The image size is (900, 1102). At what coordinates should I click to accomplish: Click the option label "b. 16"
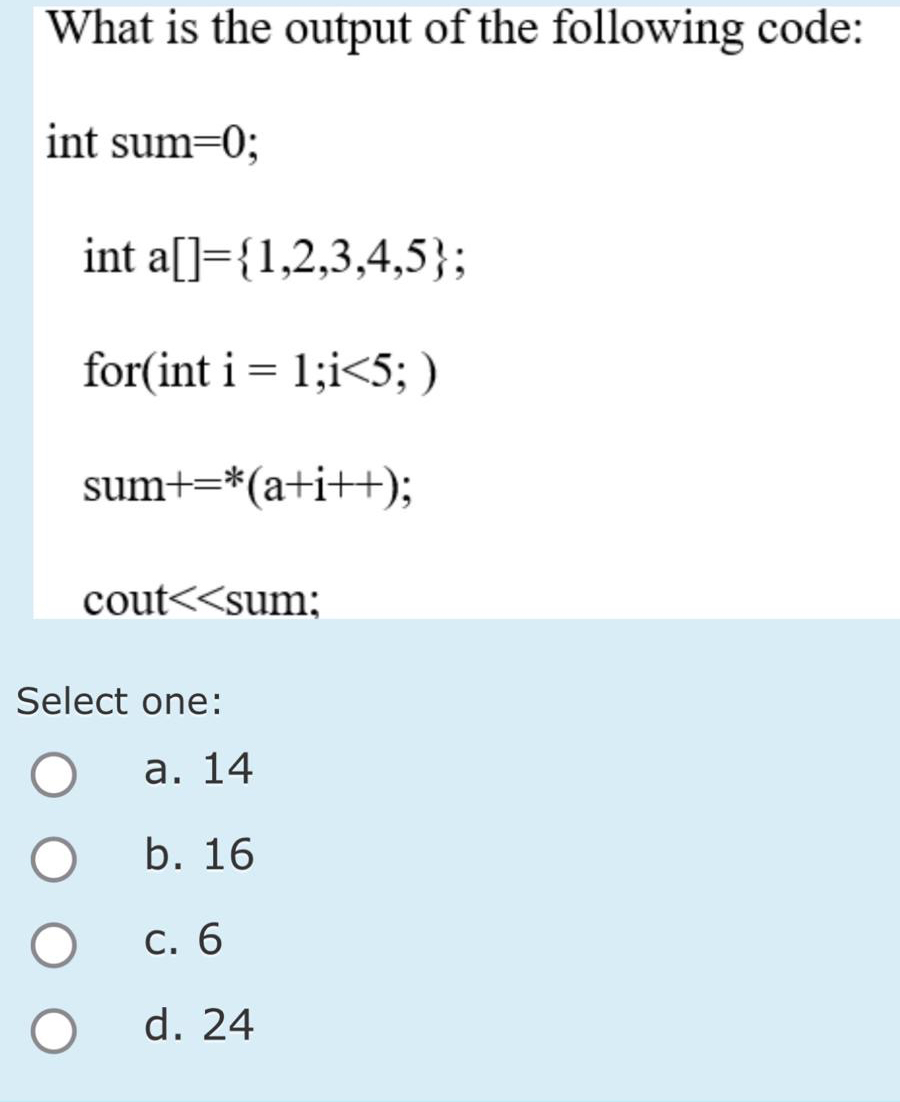(x=198, y=855)
